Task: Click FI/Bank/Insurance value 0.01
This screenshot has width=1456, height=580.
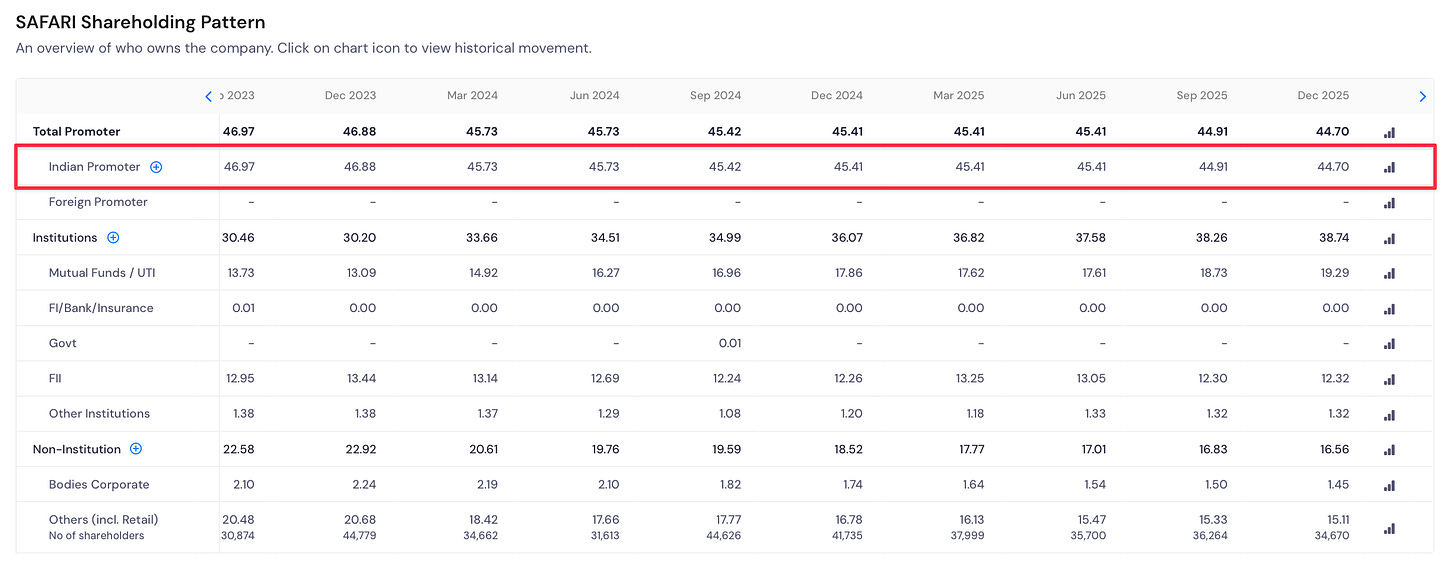Action: pyautogui.click(x=243, y=308)
